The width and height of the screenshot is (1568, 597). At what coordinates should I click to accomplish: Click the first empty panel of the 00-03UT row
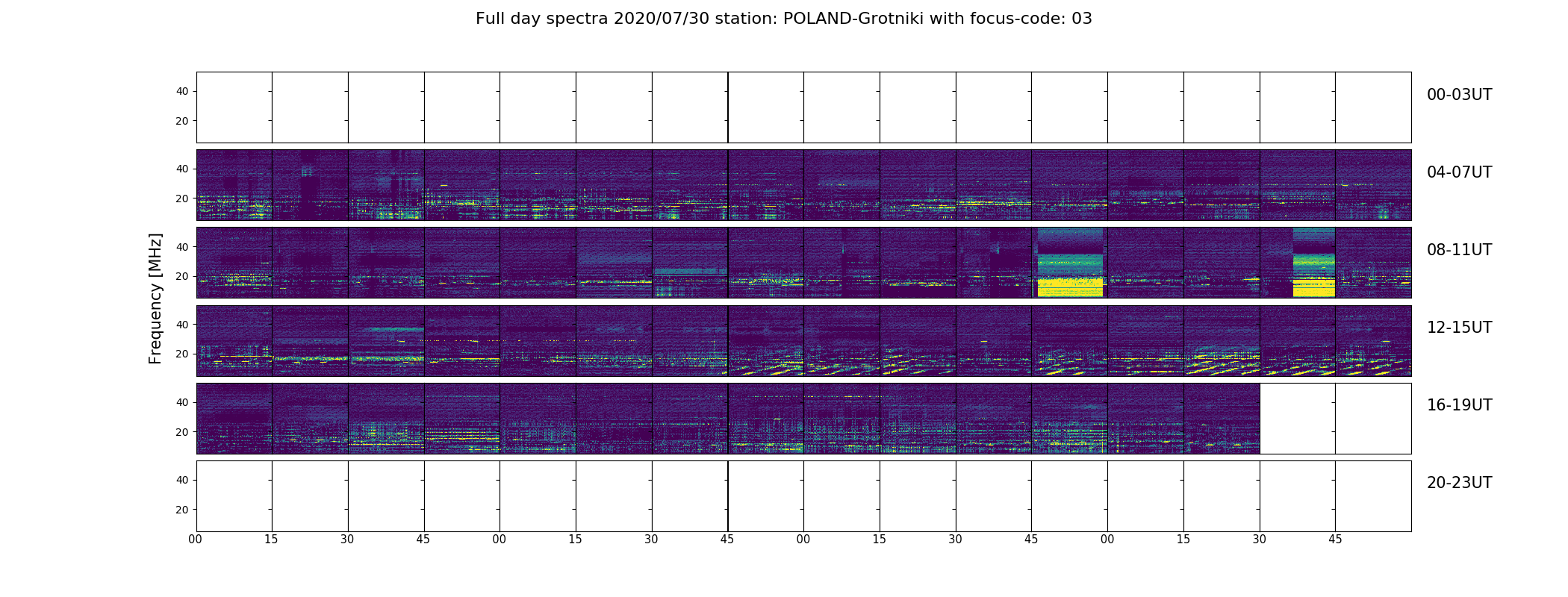click(234, 107)
